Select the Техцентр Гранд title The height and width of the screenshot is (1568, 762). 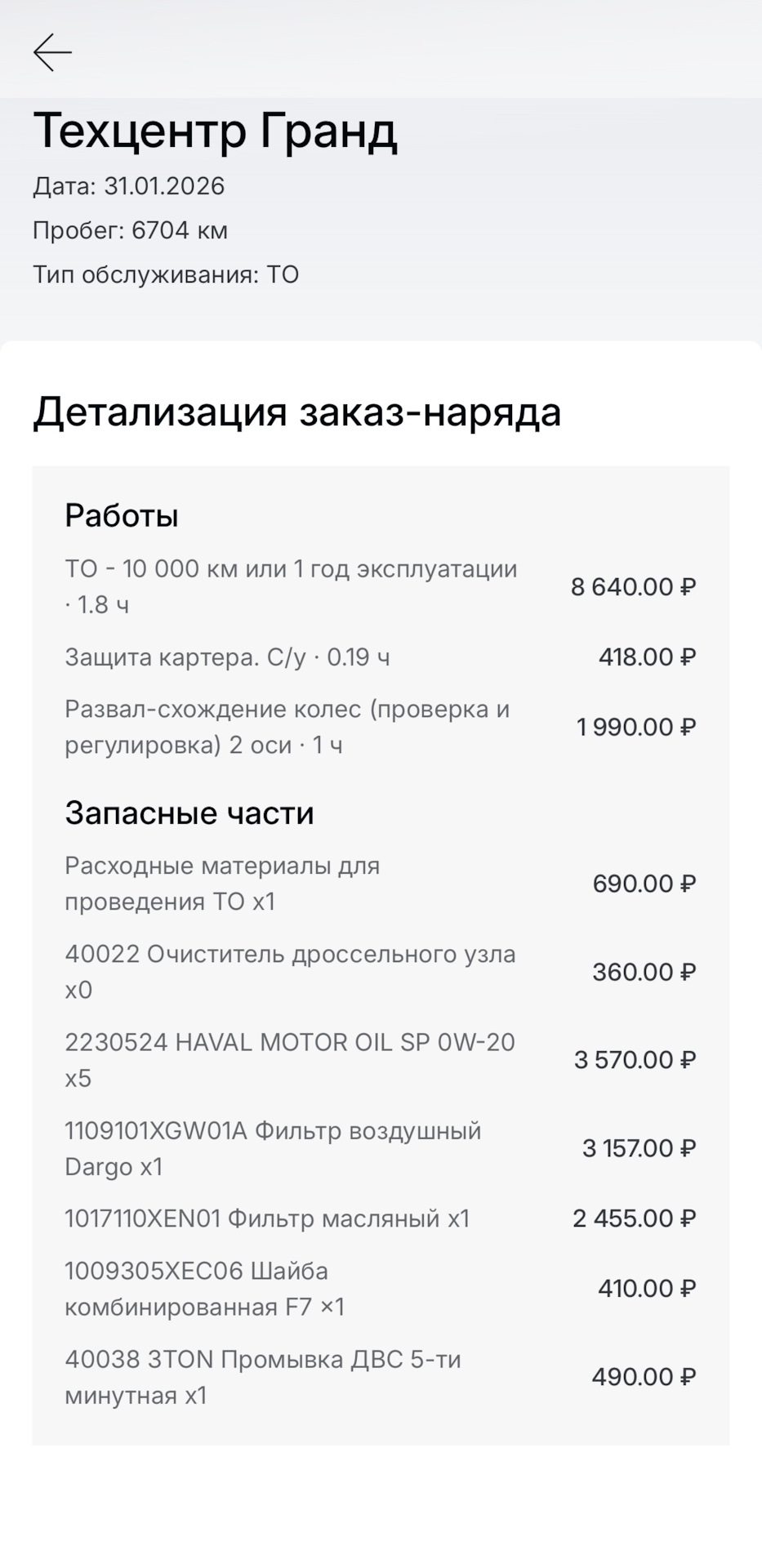click(216, 131)
